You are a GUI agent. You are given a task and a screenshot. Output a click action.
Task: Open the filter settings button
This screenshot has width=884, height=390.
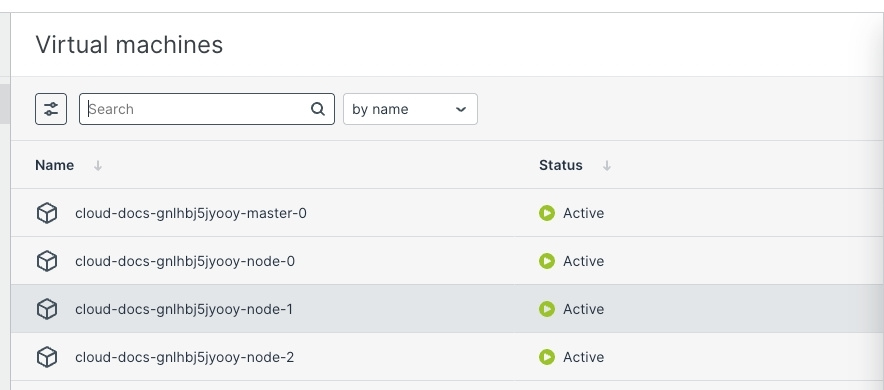point(51,109)
